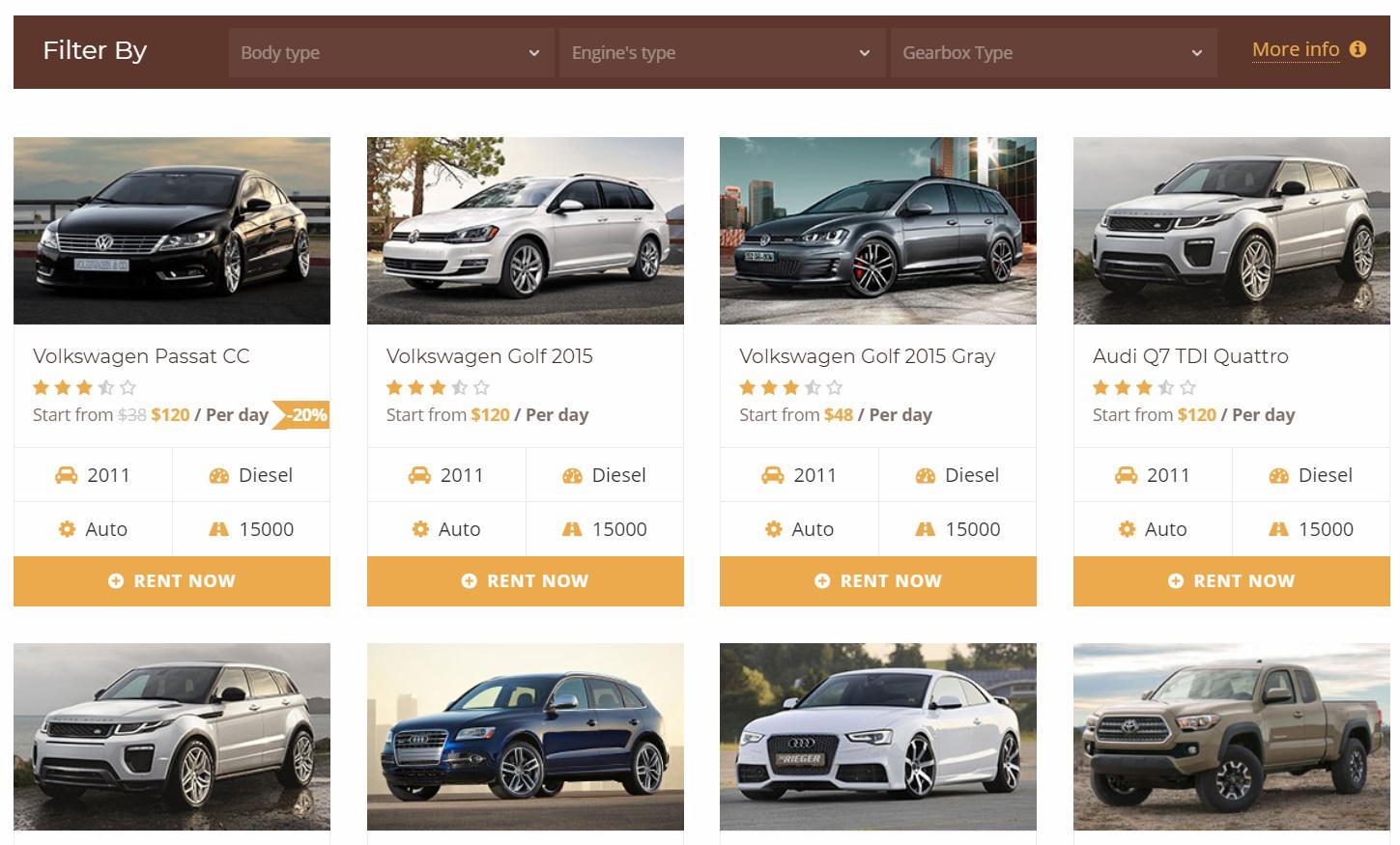Open the Volkswagen Golf 2015 title link
Image resolution: width=1400 pixels, height=845 pixels.
coord(489,356)
